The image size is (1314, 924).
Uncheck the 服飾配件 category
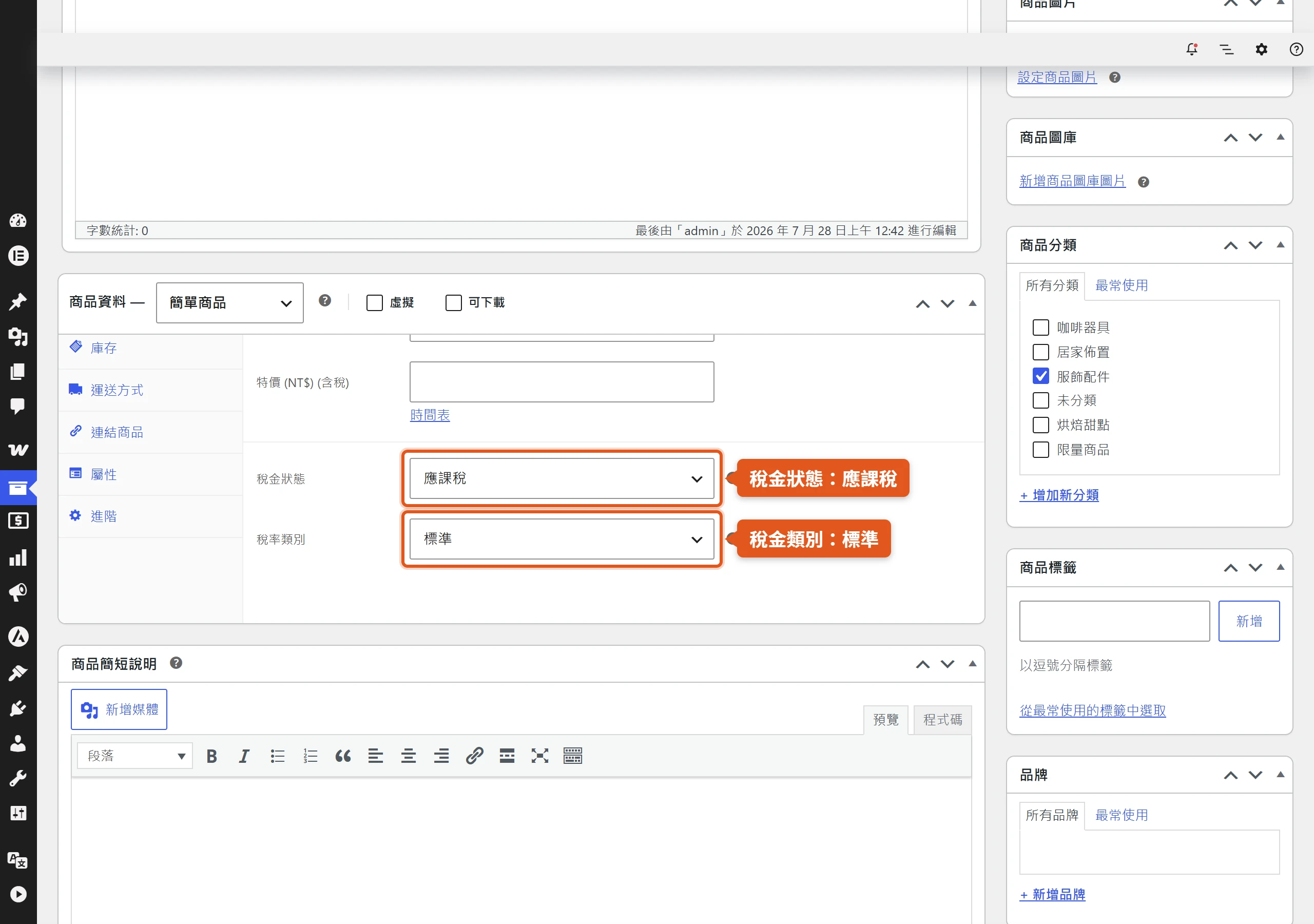1040,376
